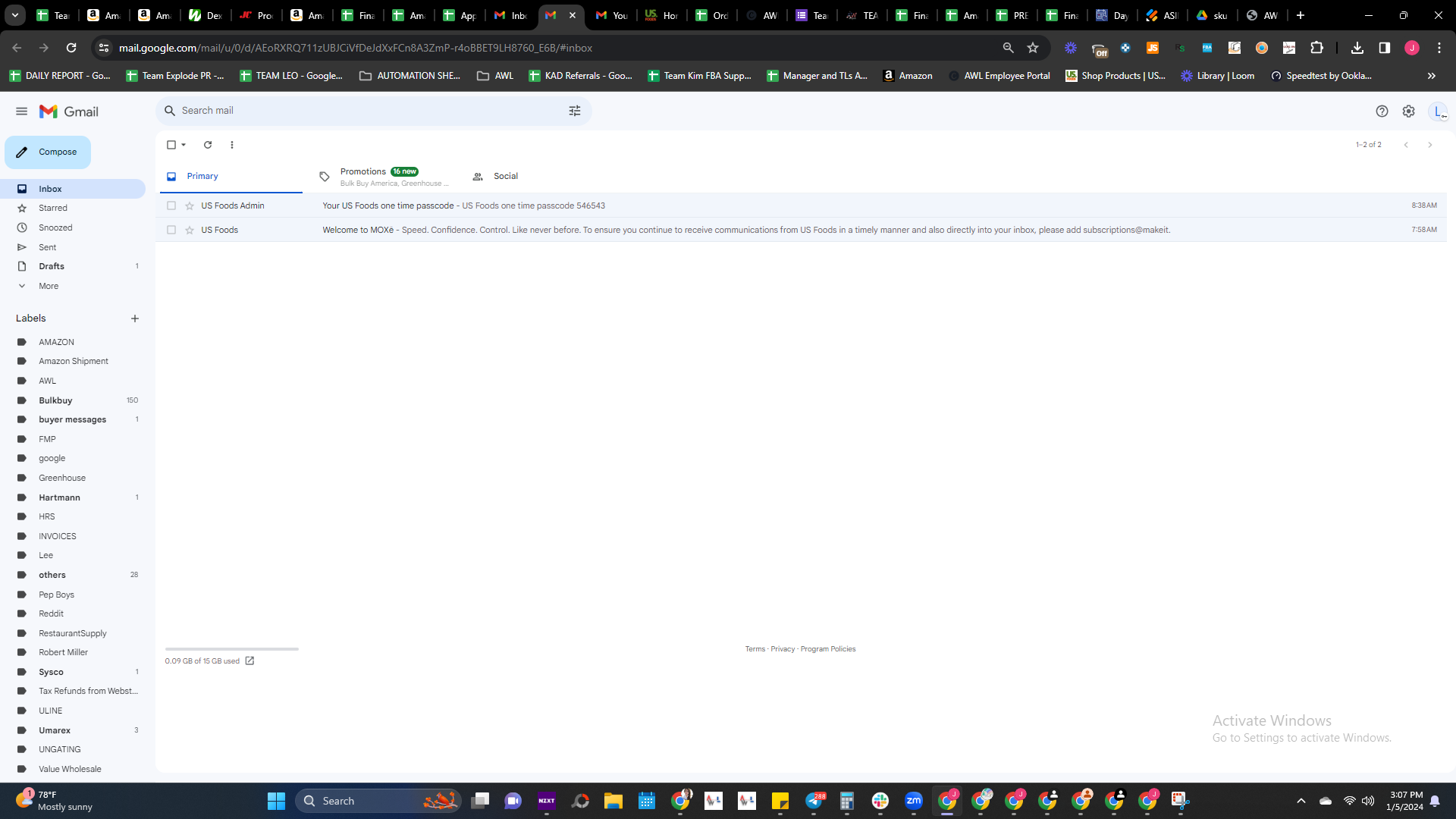Open the buyer messages label
Image resolution: width=1456 pixels, height=819 pixels.
[73, 419]
